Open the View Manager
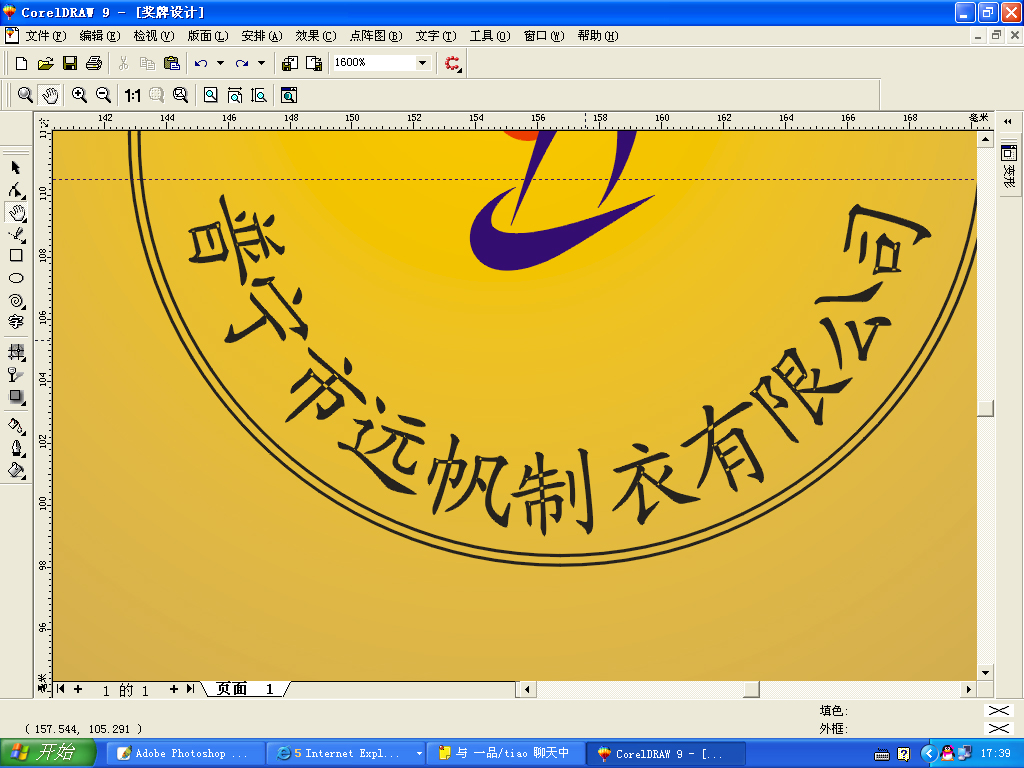Screen dimensions: 1024x768 289,95
